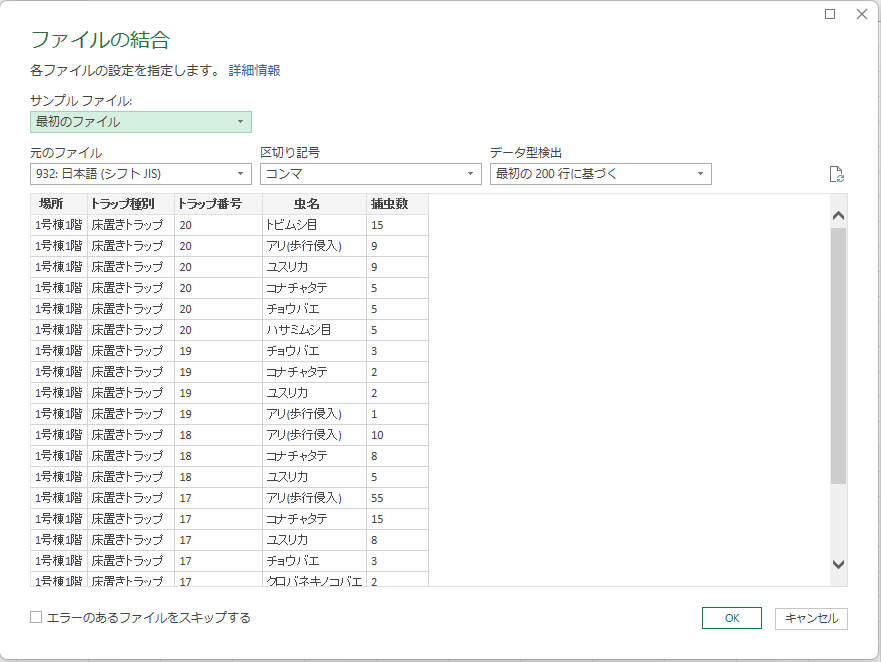Close the combine files dialog
The width and height of the screenshot is (881, 662).
(862, 14)
